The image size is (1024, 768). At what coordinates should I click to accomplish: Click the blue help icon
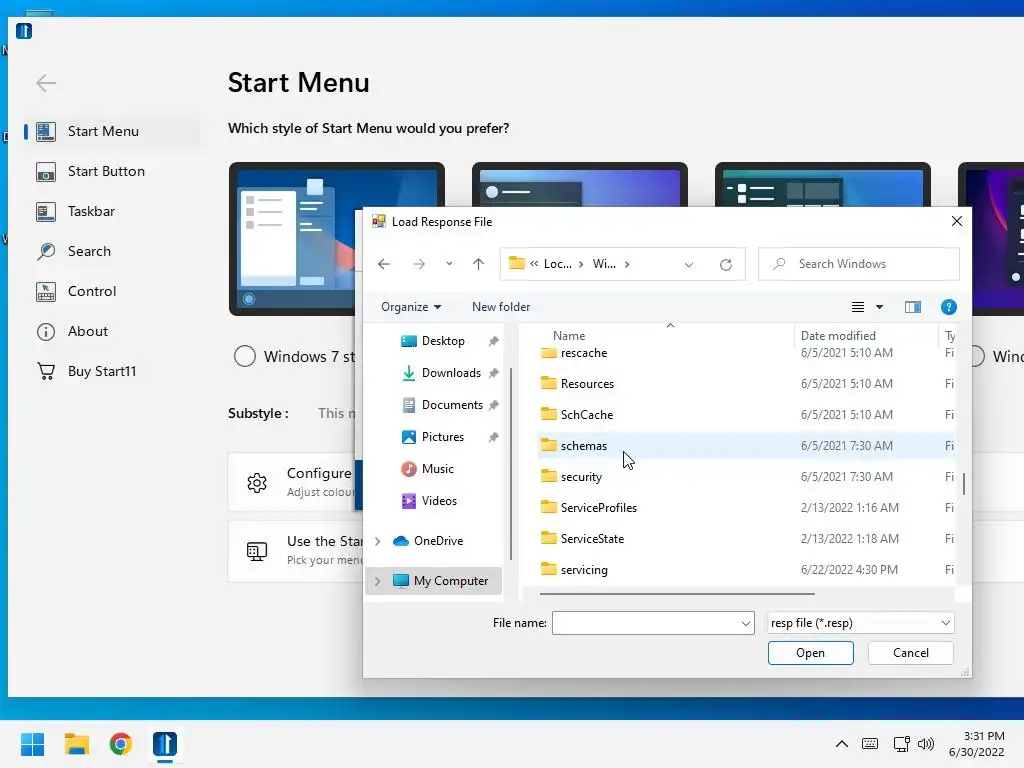(x=948, y=307)
